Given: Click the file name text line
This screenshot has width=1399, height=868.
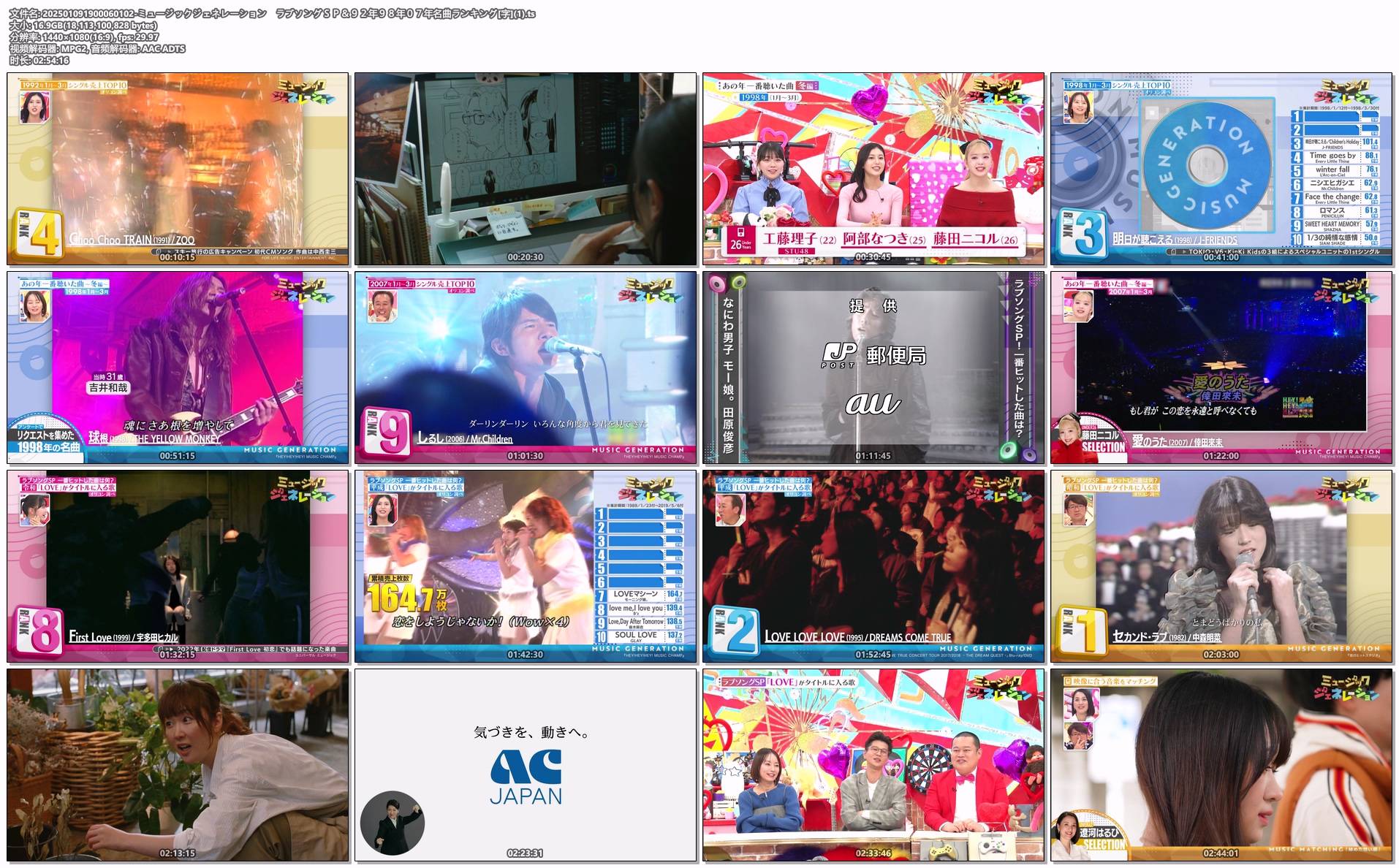Looking at the screenshot, I should pyautogui.click(x=273, y=14).
